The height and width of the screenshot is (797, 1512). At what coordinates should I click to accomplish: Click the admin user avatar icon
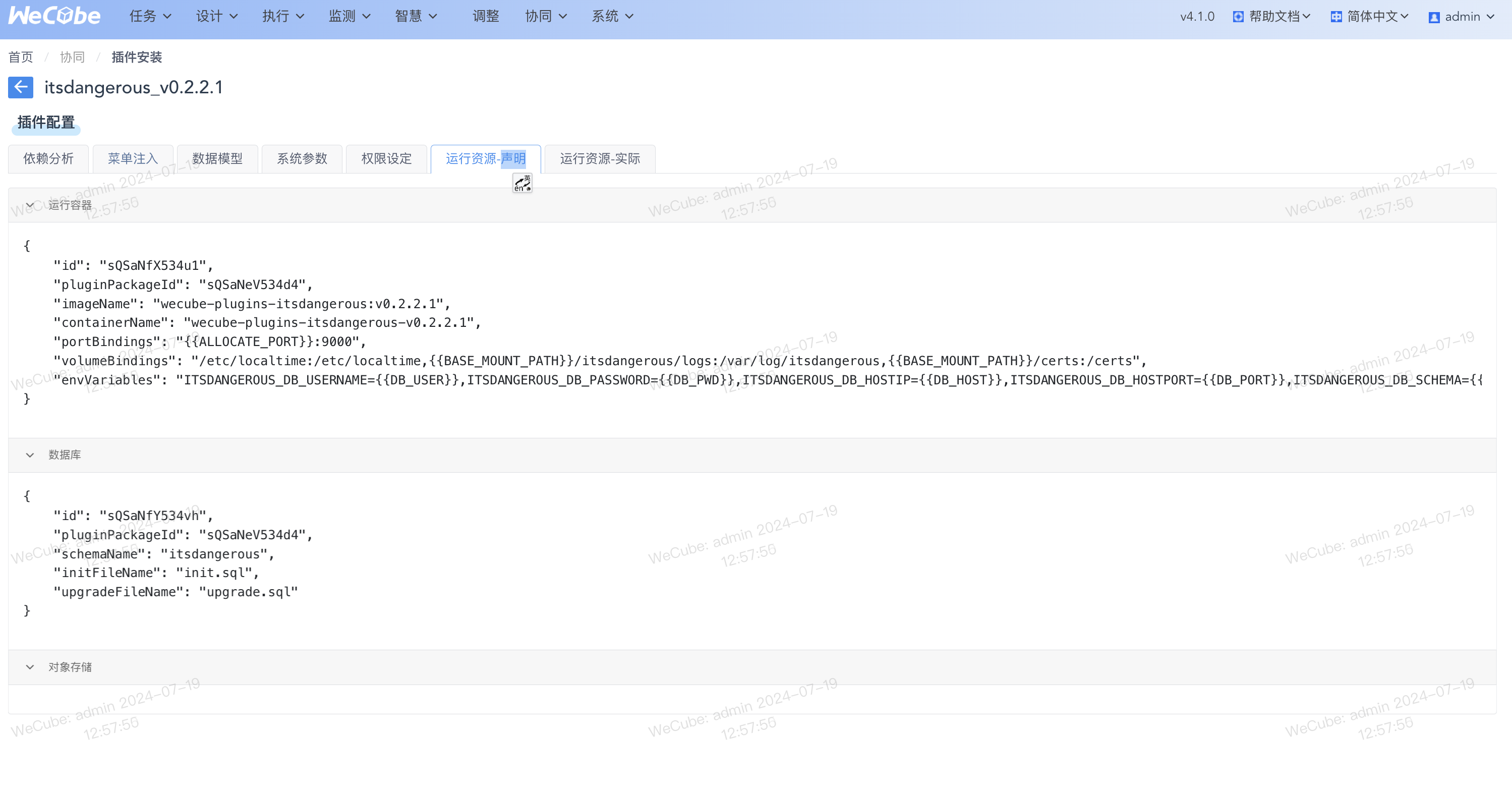[x=1434, y=17]
